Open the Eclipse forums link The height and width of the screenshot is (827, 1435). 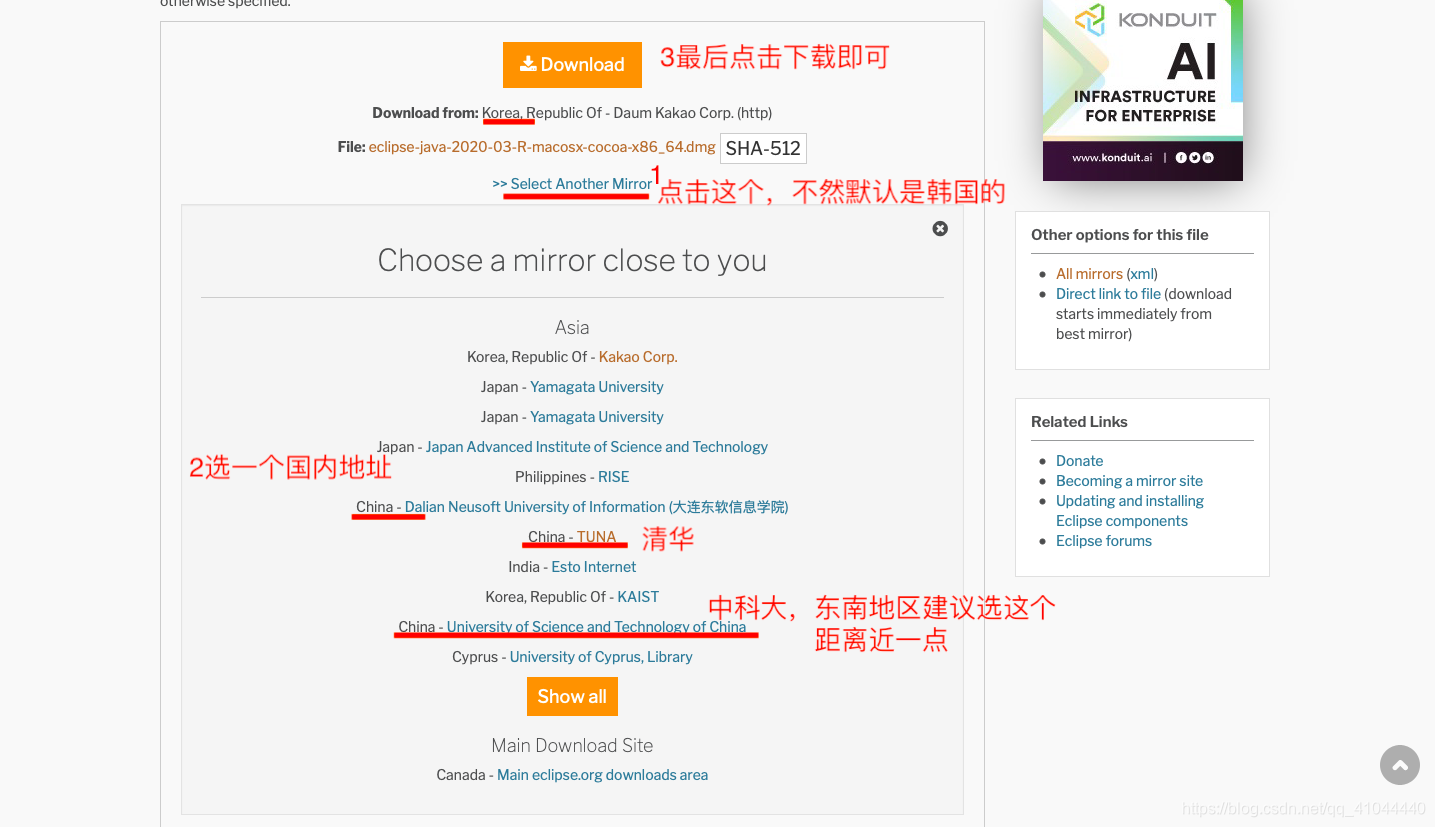tap(1104, 541)
